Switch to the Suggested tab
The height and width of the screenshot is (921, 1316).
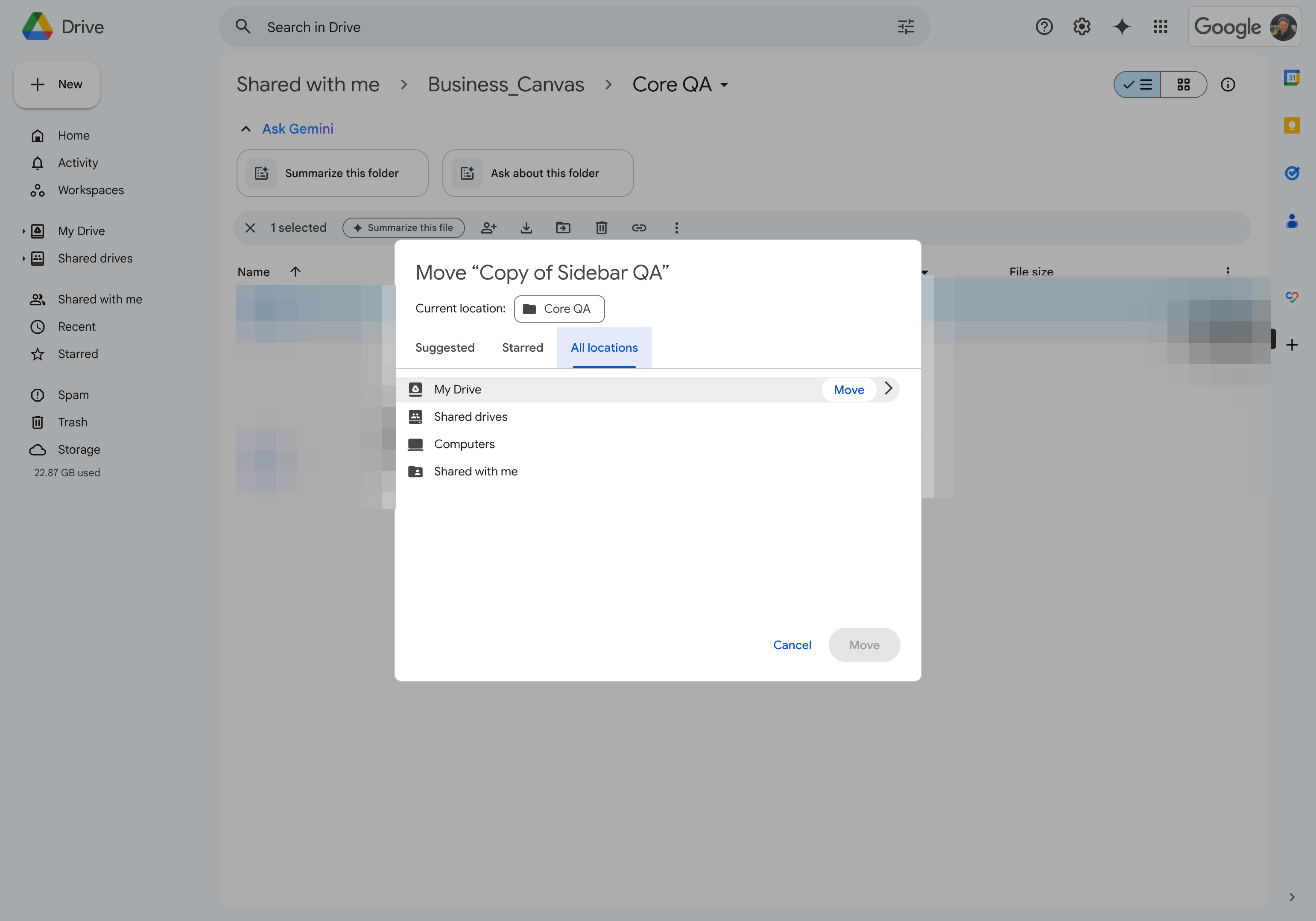click(x=445, y=348)
